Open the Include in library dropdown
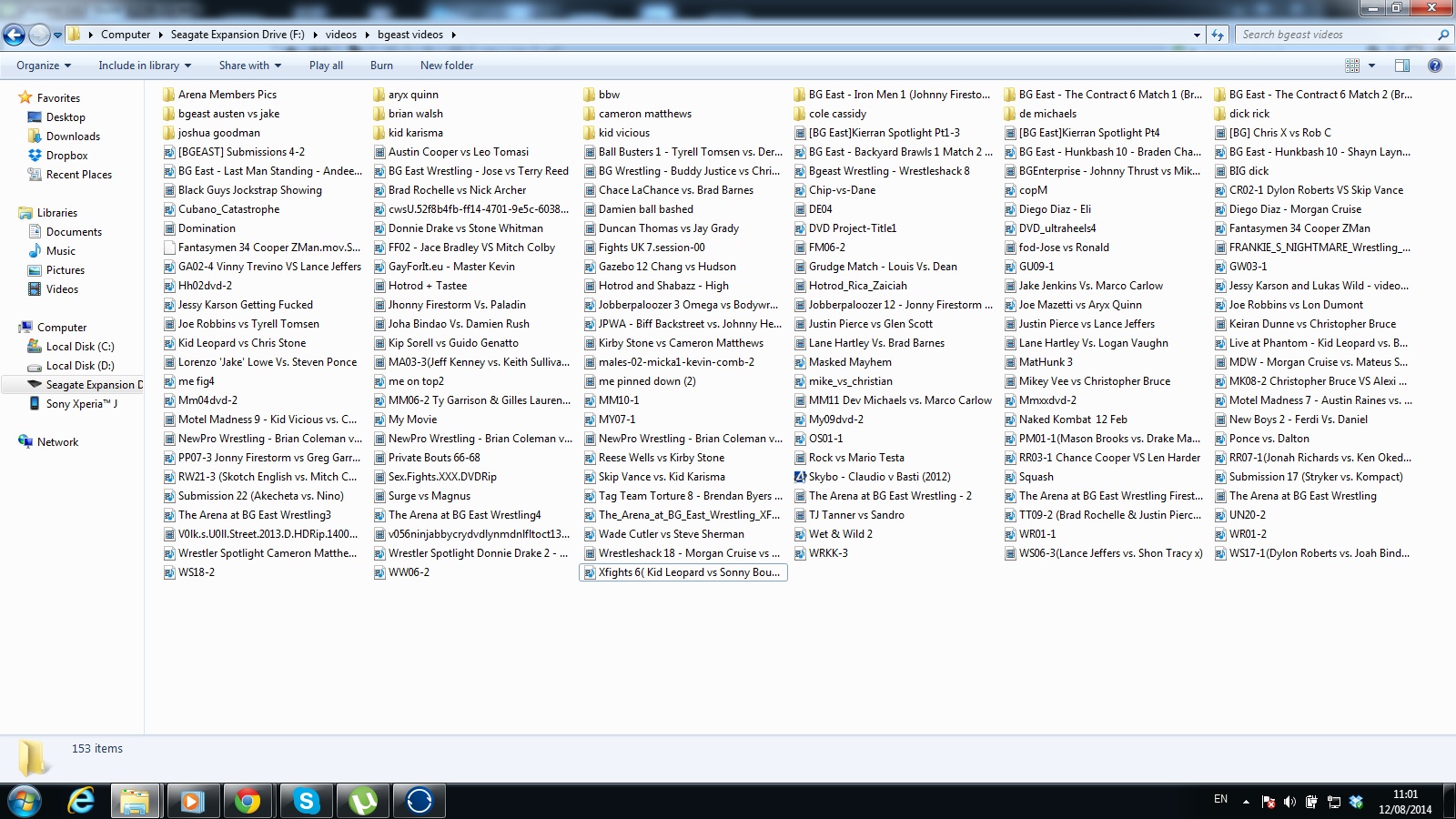 (x=144, y=65)
